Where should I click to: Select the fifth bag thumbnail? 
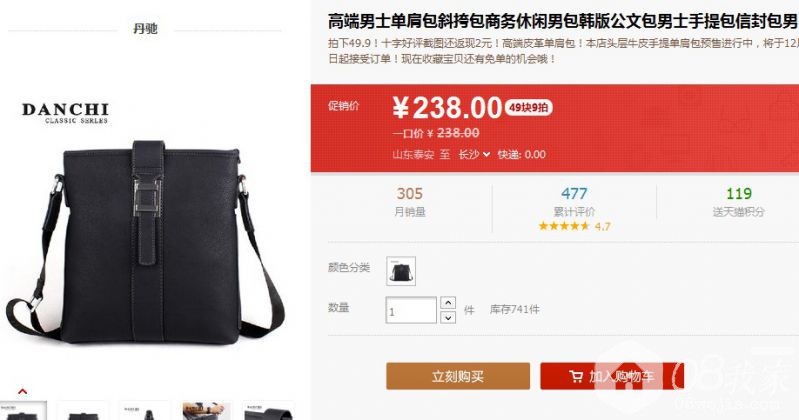click(x=268, y=411)
